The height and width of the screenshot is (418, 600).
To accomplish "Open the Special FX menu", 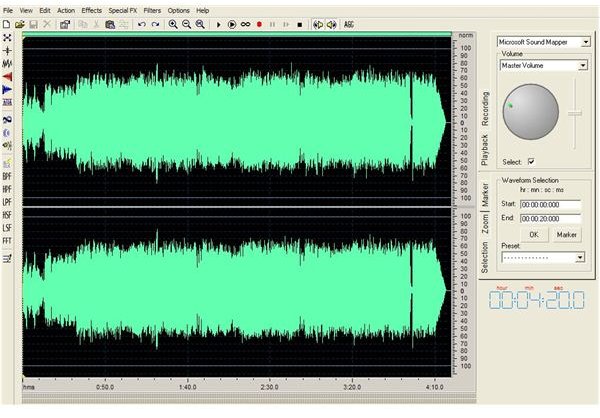I will [x=122, y=10].
